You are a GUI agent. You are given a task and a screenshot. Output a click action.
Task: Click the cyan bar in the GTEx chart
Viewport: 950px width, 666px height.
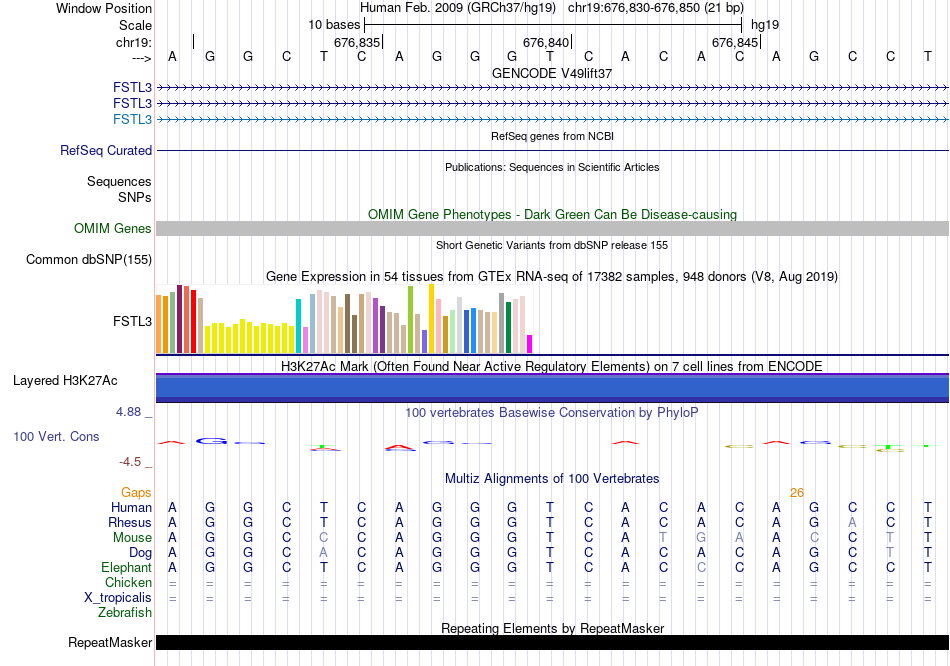(x=298, y=325)
